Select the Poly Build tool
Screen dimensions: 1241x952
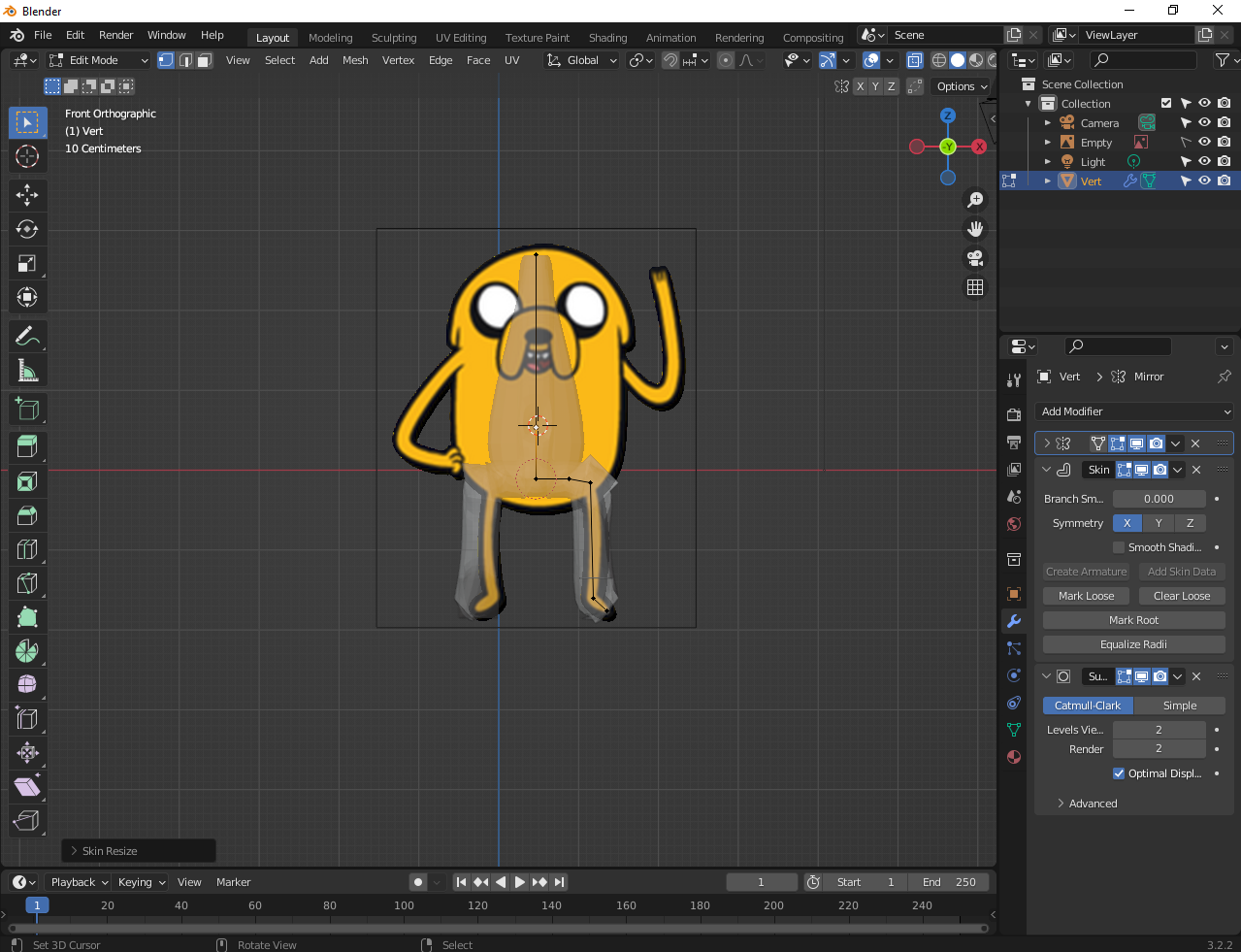(x=27, y=617)
